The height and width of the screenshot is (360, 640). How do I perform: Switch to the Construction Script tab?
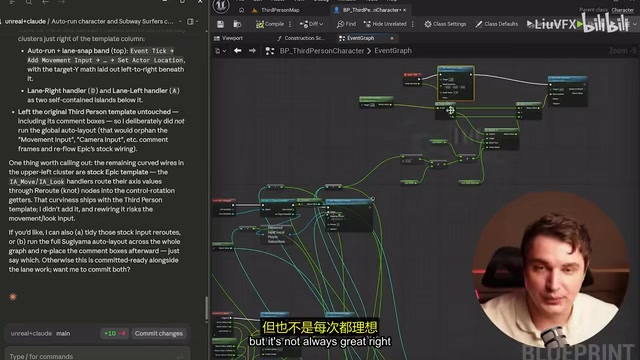301,38
